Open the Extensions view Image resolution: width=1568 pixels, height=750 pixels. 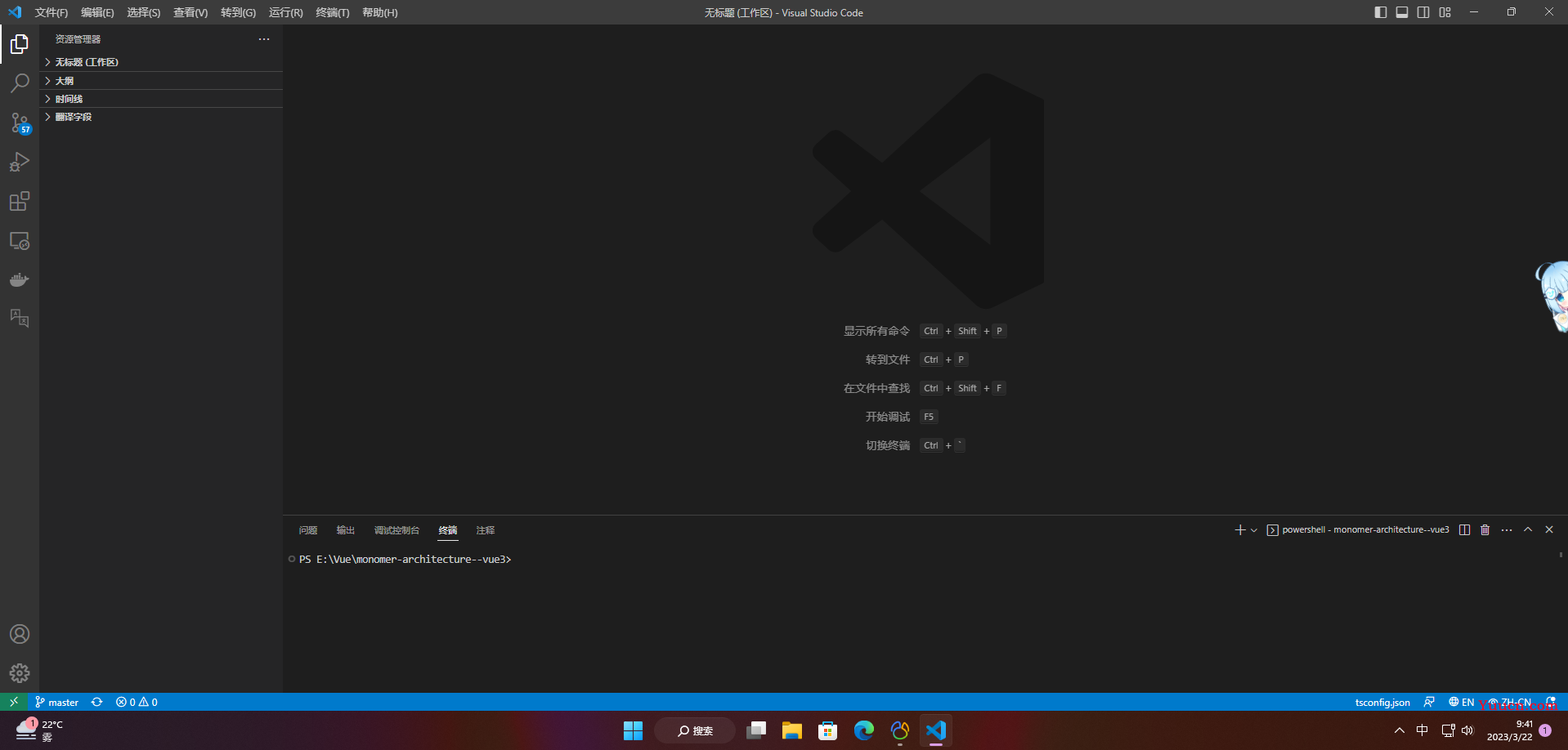tap(20, 201)
